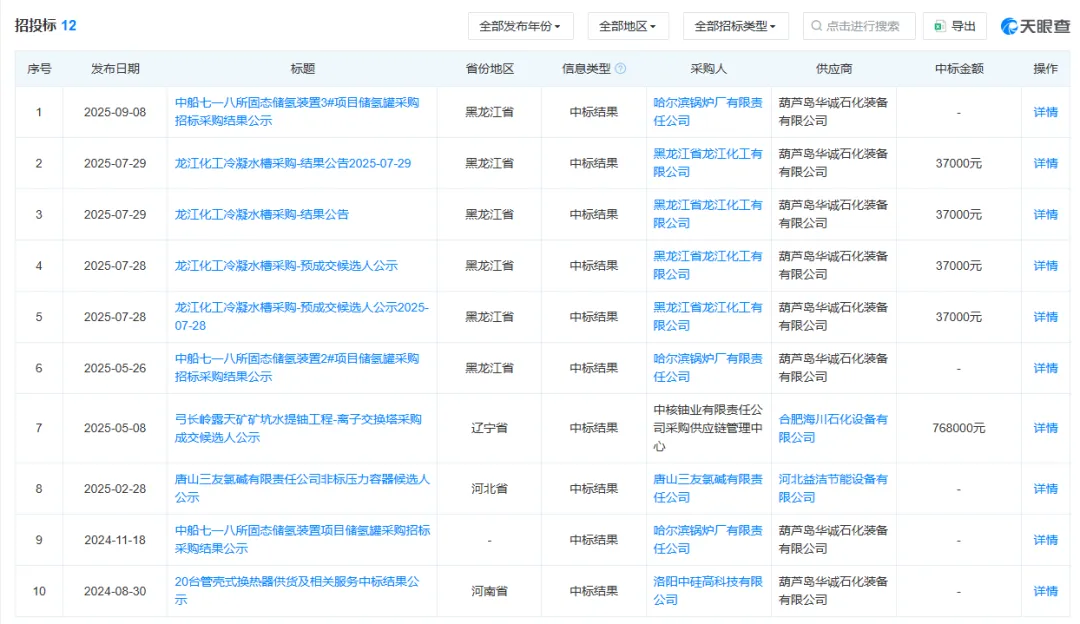The height and width of the screenshot is (624, 1080).
Task: Click the 导出 export button
Action: [955, 26]
